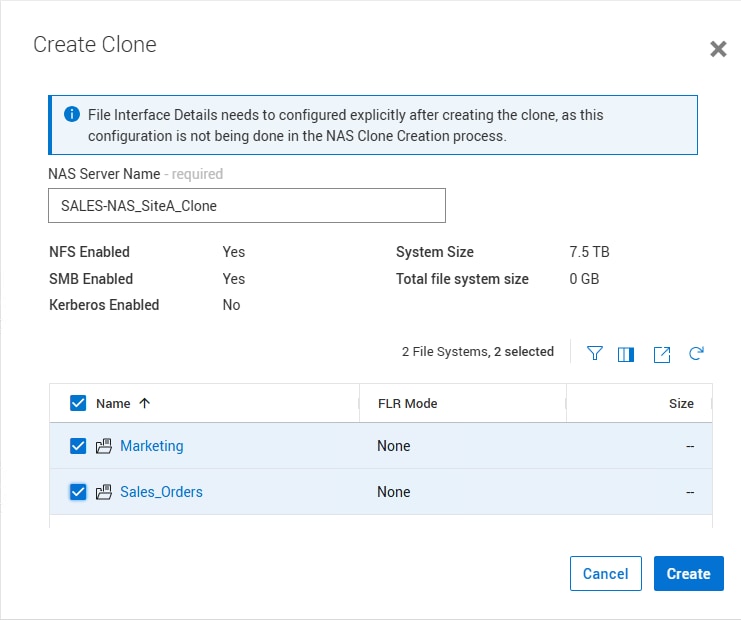The width and height of the screenshot is (741, 620).
Task: Click the None FLR value for Marketing
Action: 394,446
